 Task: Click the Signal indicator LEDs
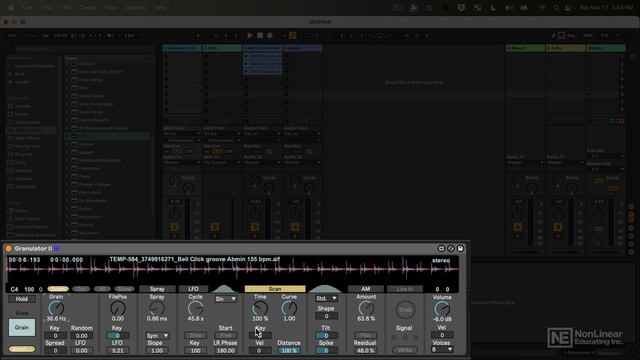(405, 338)
